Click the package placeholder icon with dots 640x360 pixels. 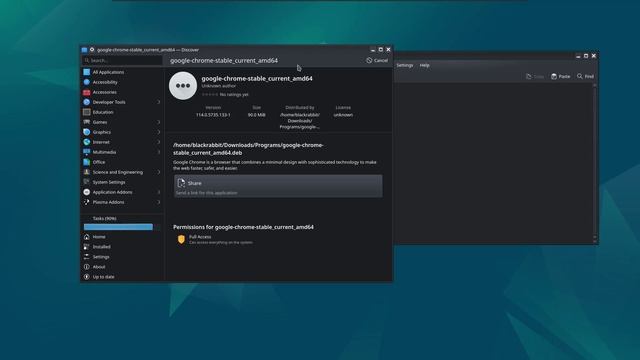click(183, 86)
